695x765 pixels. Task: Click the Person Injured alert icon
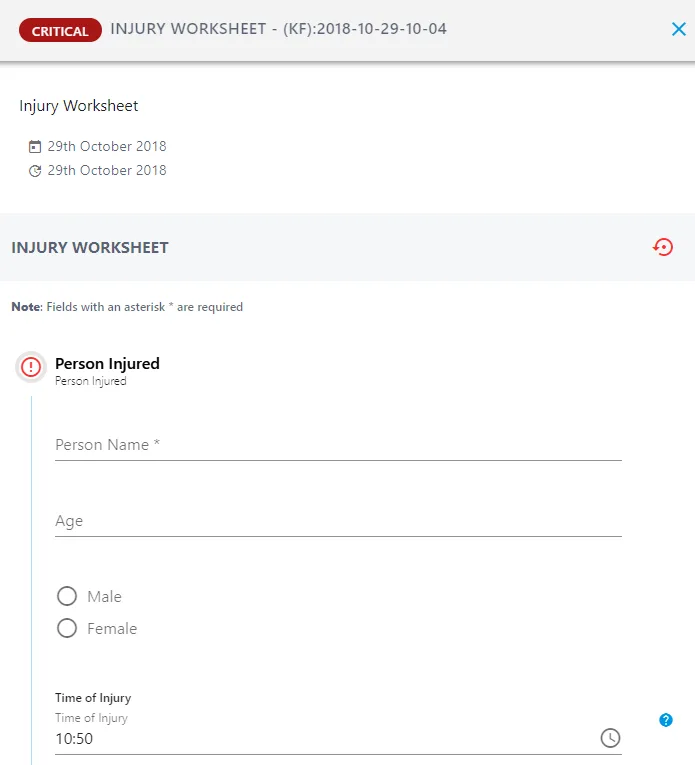click(31, 367)
